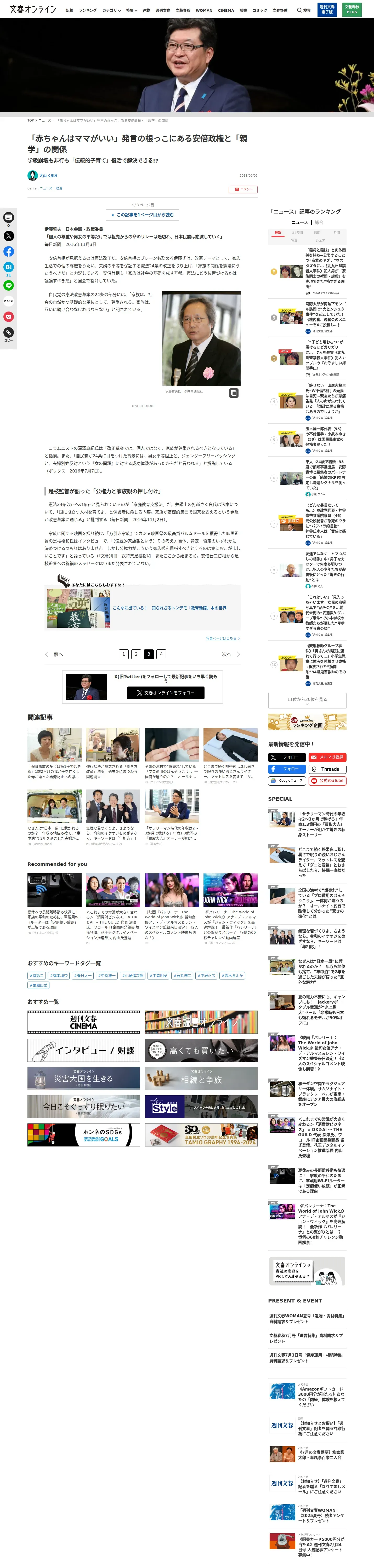Switch ranking to the 月間 tab
This screenshot has height=1568, width=374.
[x=337, y=233]
